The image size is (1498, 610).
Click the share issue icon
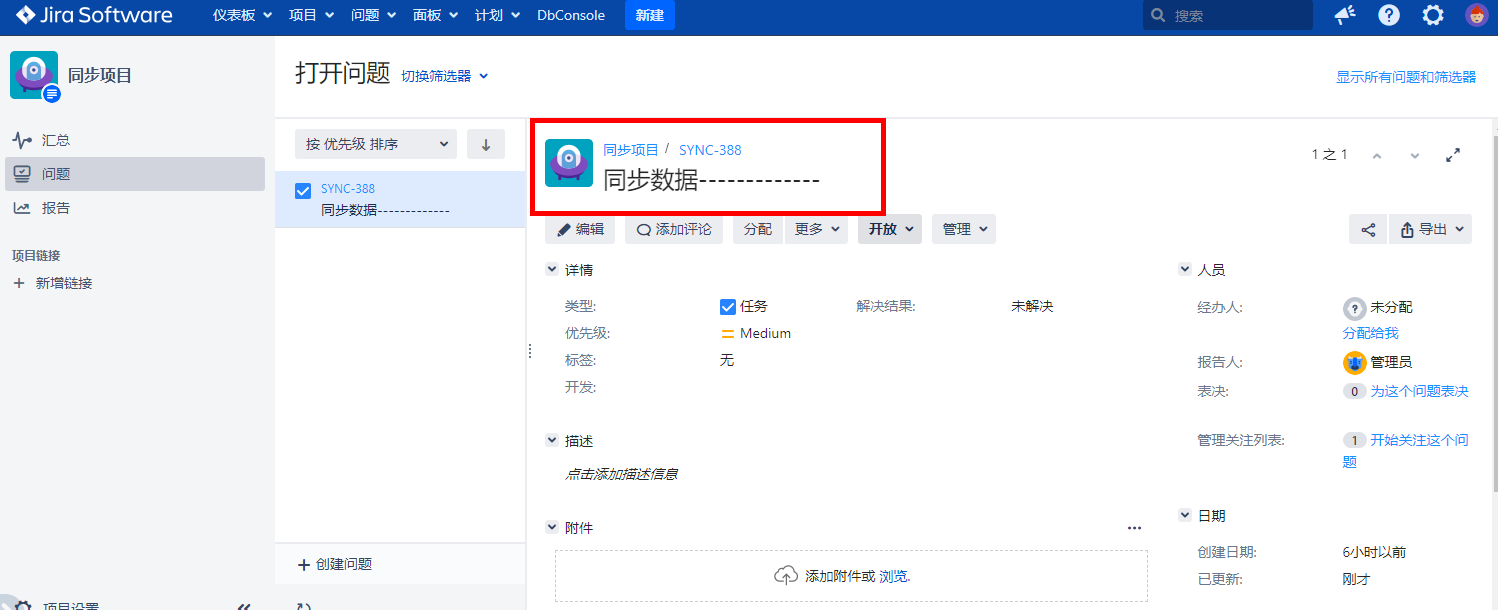pyautogui.click(x=1368, y=229)
